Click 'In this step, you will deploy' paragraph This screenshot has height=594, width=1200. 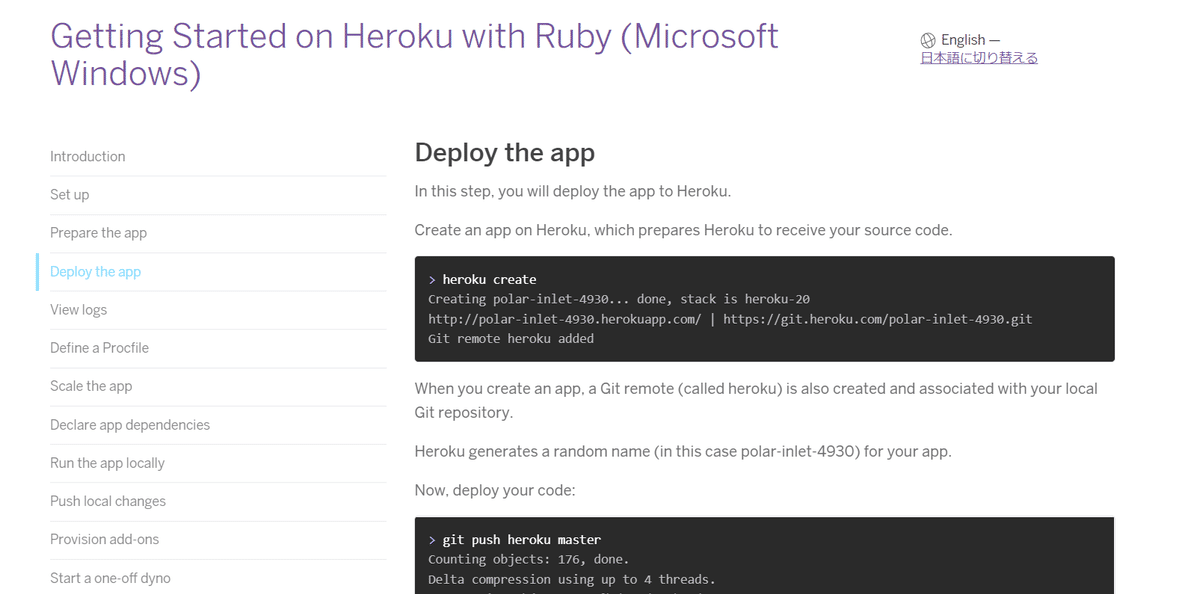573,191
